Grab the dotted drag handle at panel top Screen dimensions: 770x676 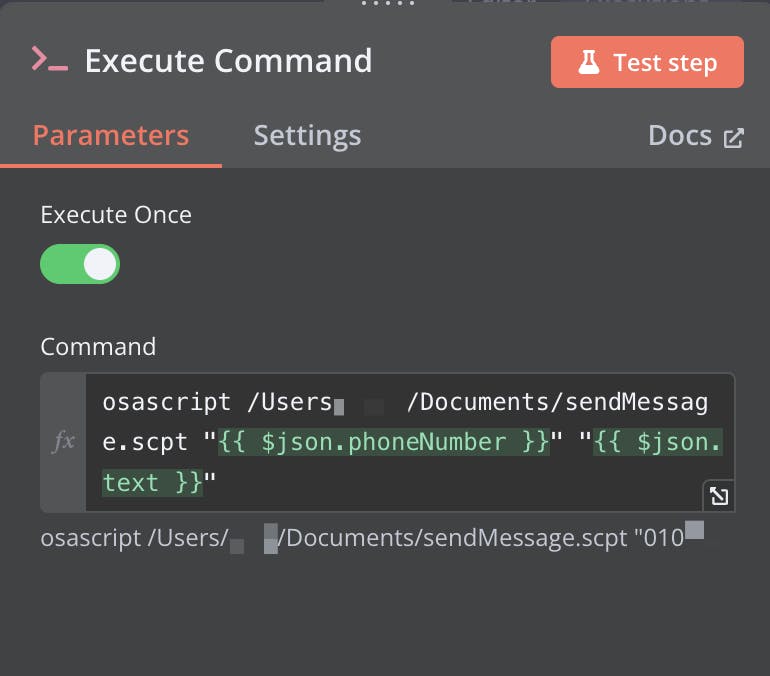[x=391, y=4]
